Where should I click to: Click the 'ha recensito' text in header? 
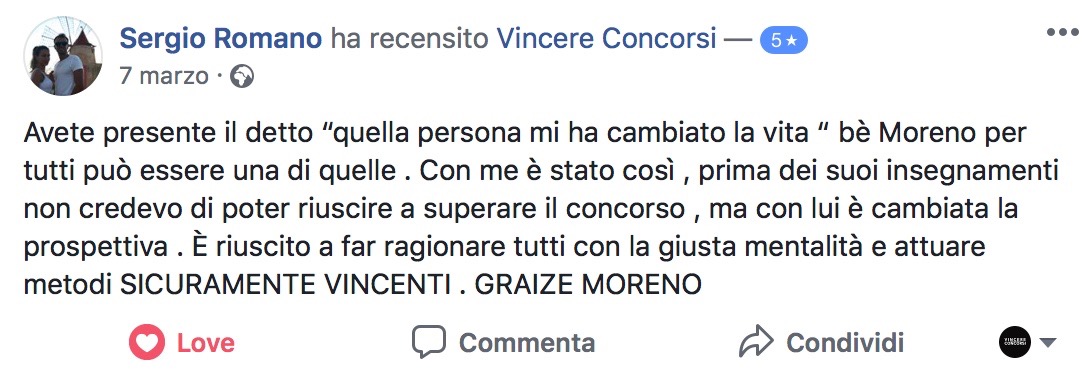(x=410, y=40)
